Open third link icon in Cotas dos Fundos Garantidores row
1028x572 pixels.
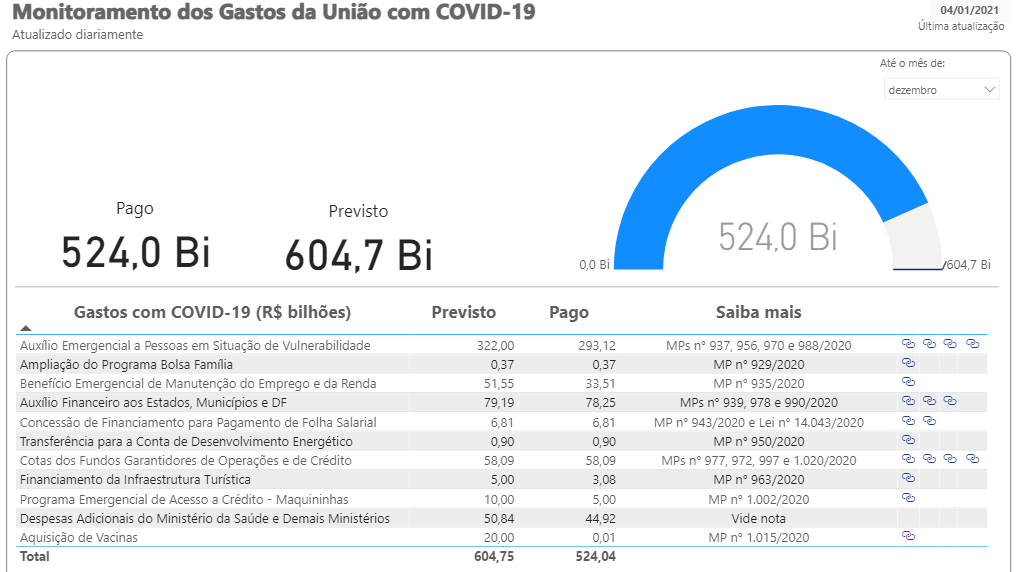(x=950, y=459)
